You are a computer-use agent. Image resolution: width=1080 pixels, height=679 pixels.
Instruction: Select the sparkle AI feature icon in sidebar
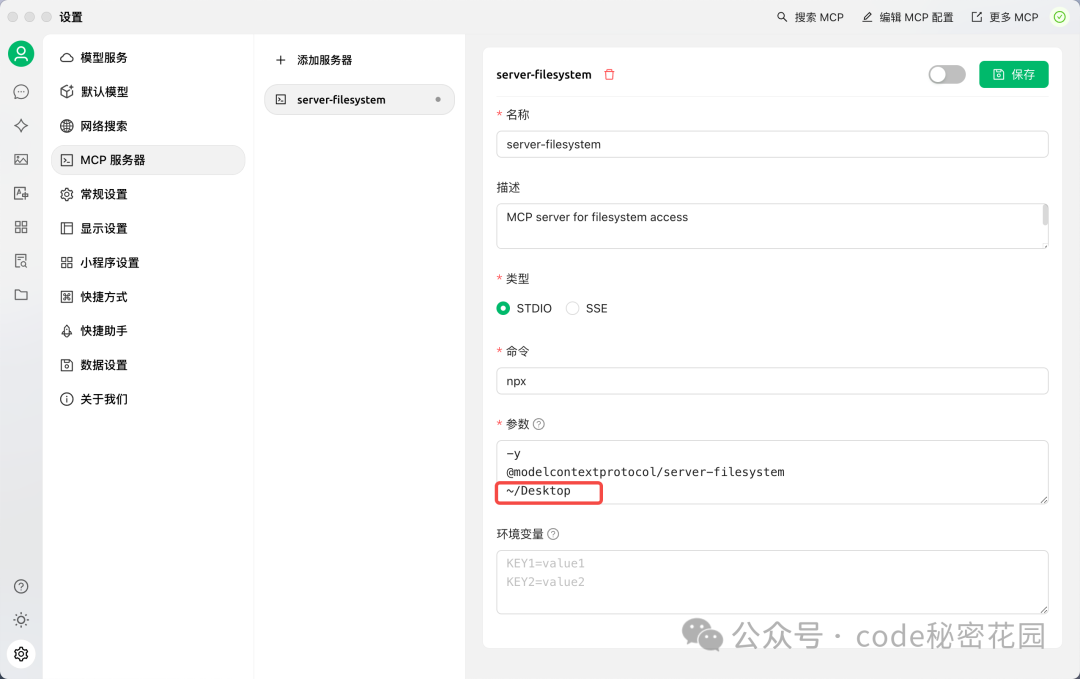click(x=21, y=126)
